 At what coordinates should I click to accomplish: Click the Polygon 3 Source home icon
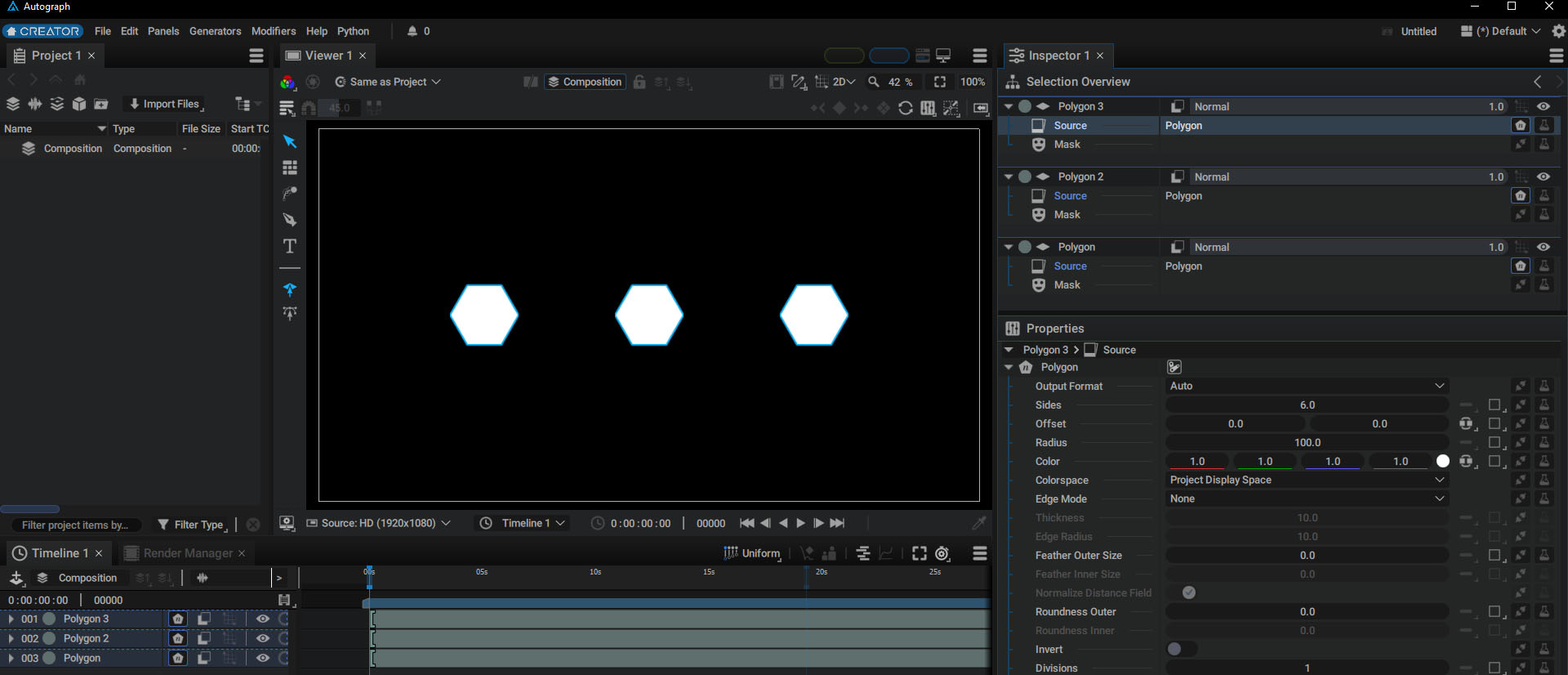click(x=1521, y=125)
